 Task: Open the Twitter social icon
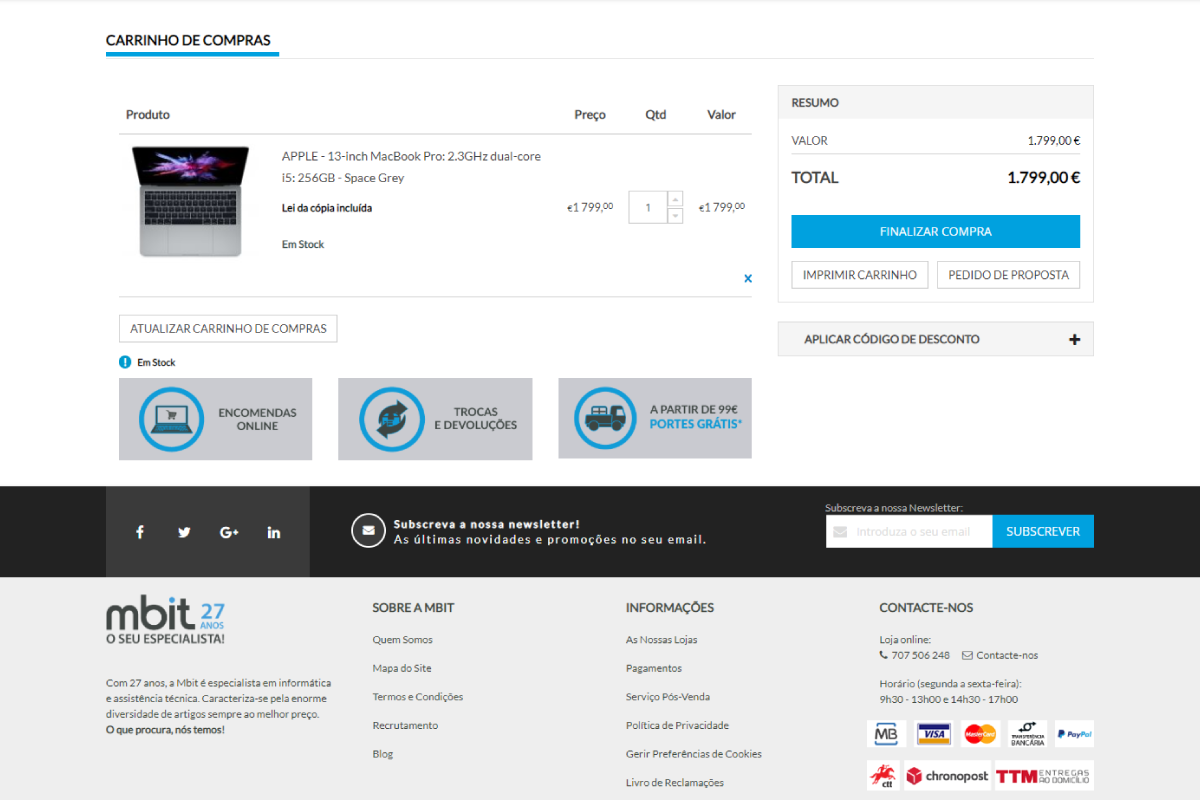(184, 532)
